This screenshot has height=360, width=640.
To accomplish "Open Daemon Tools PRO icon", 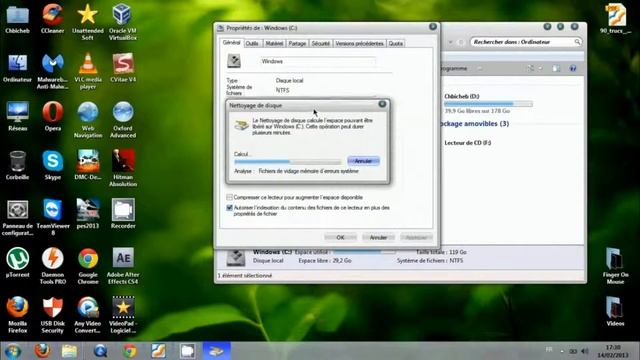I will (x=52, y=266).
